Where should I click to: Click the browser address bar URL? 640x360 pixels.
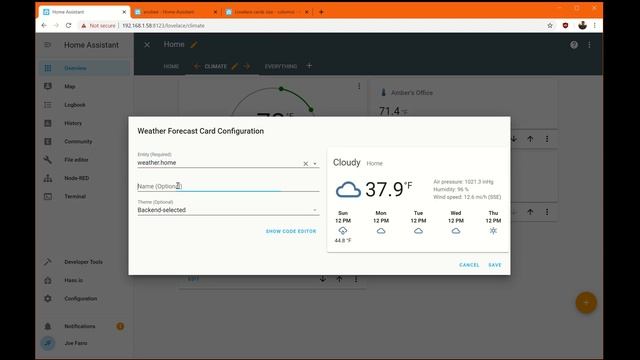tap(163, 25)
